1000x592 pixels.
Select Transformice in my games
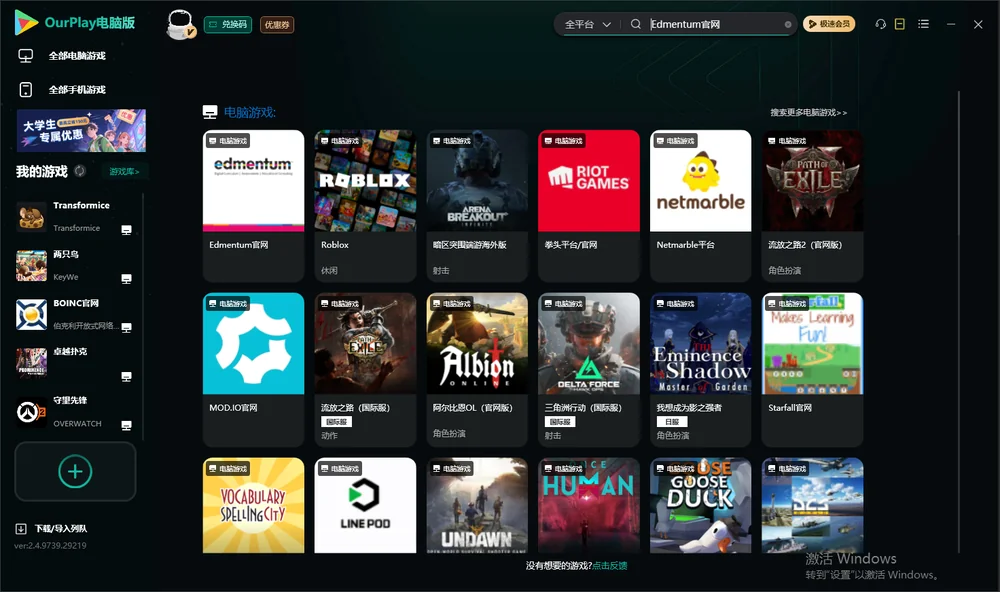tap(75, 216)
